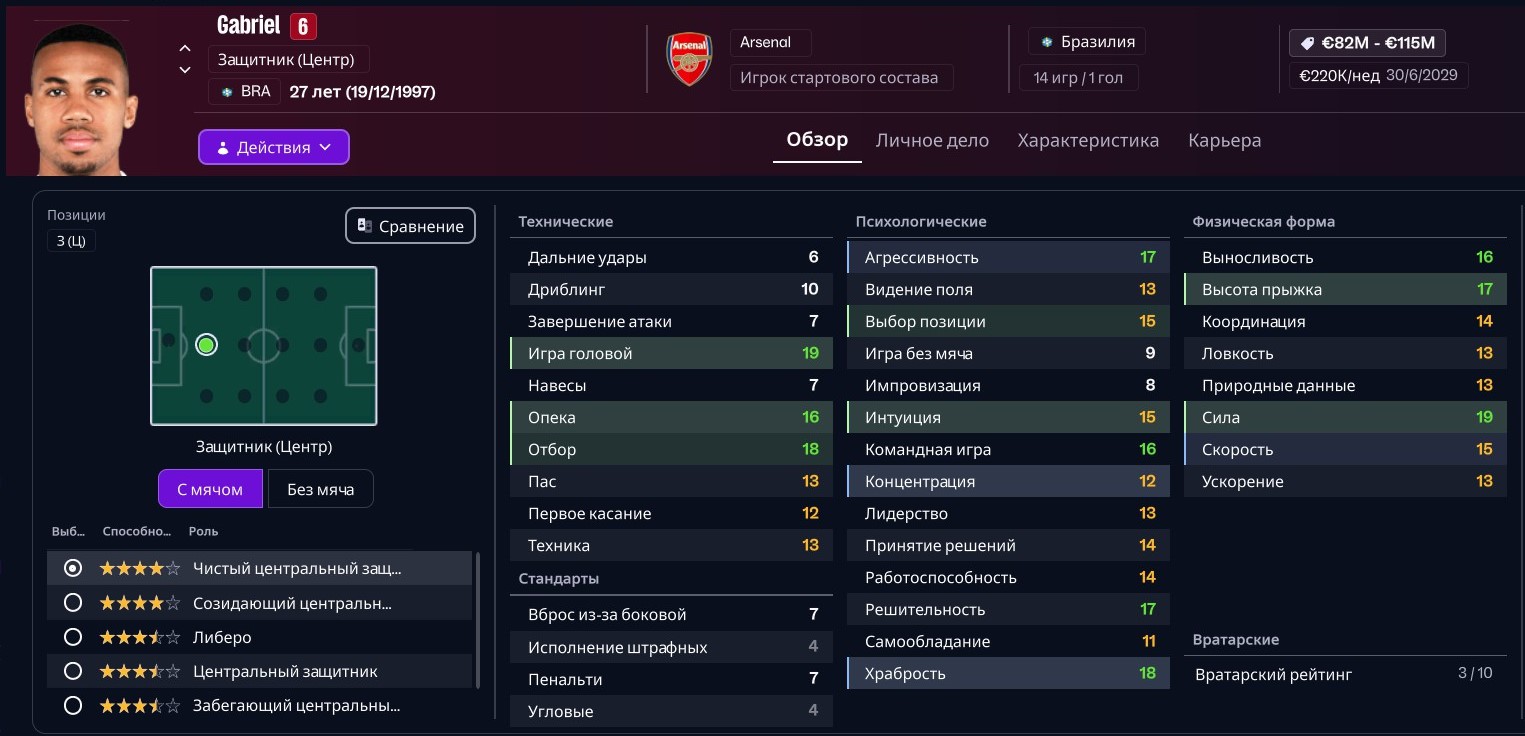Click the red squad number 6 badge
1525x736 pixels.
click(x=303, y=26)
